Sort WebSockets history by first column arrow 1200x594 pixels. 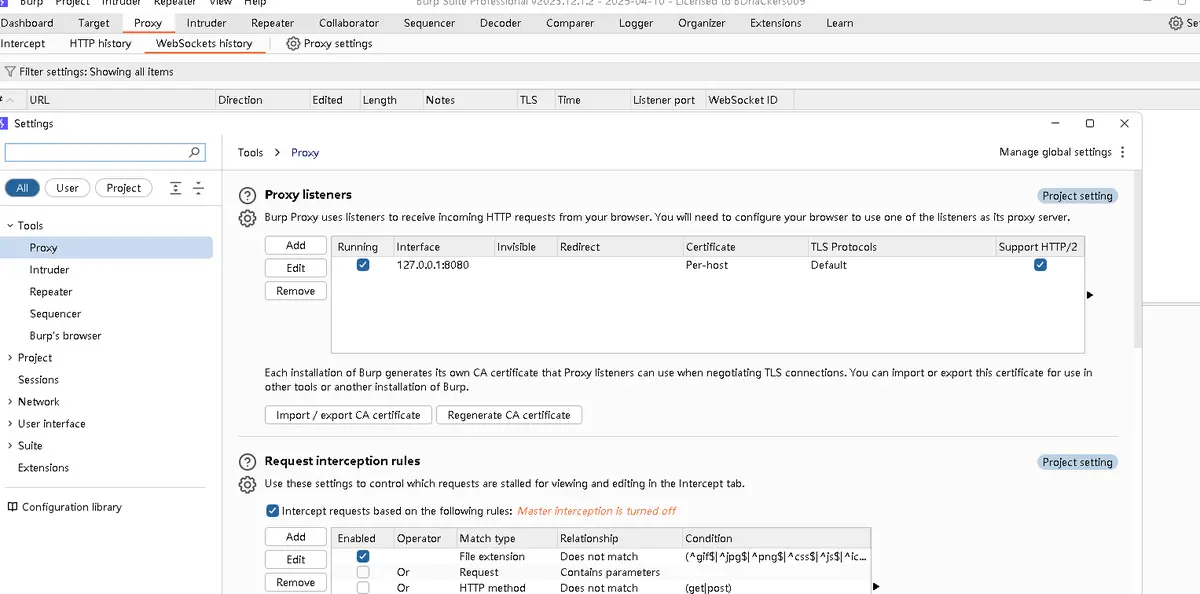pos(12,100)
